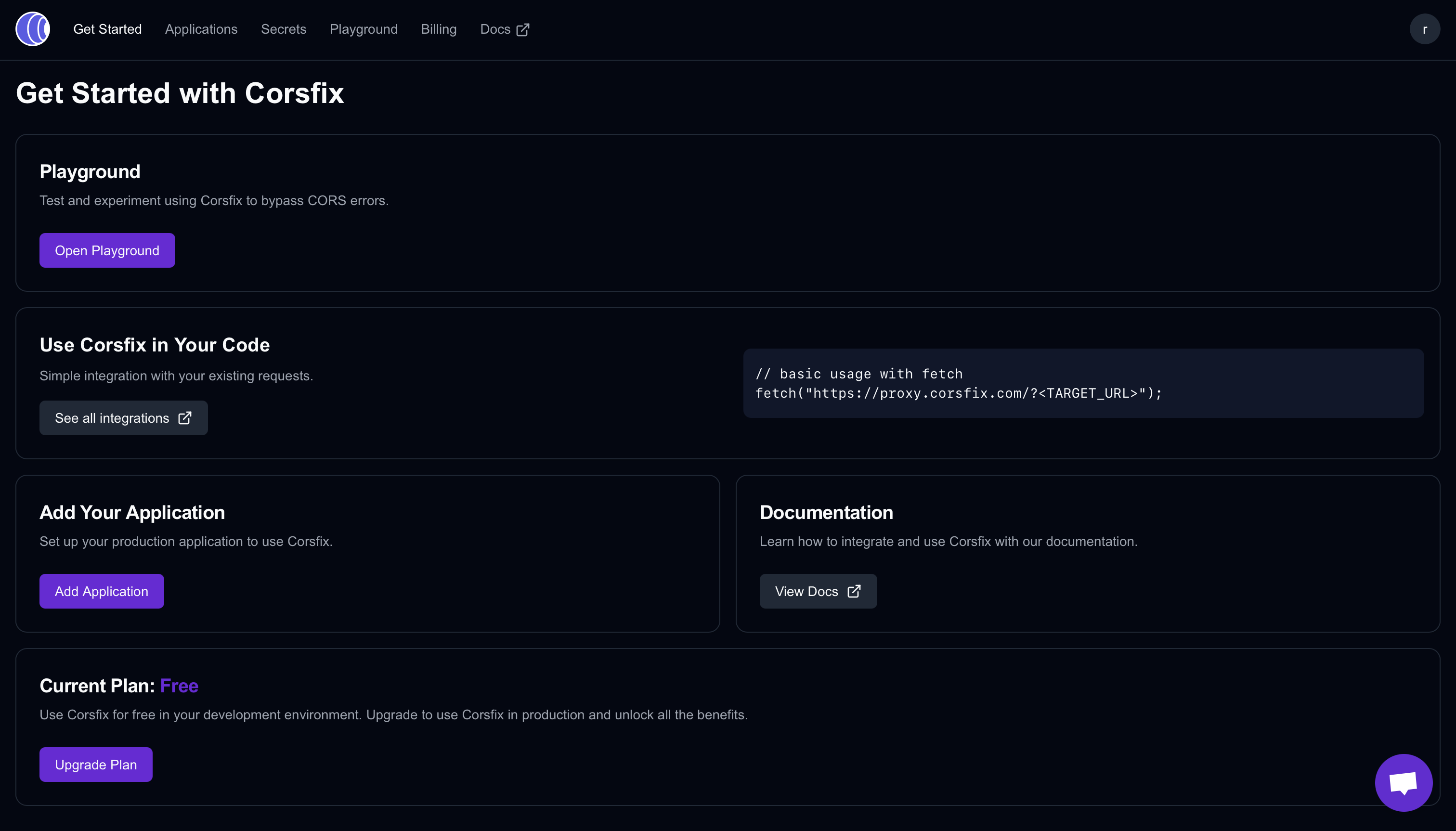Click the Corsfix logo icon
The width and height of the screenshot is (1456, 831).
(33, 29)
